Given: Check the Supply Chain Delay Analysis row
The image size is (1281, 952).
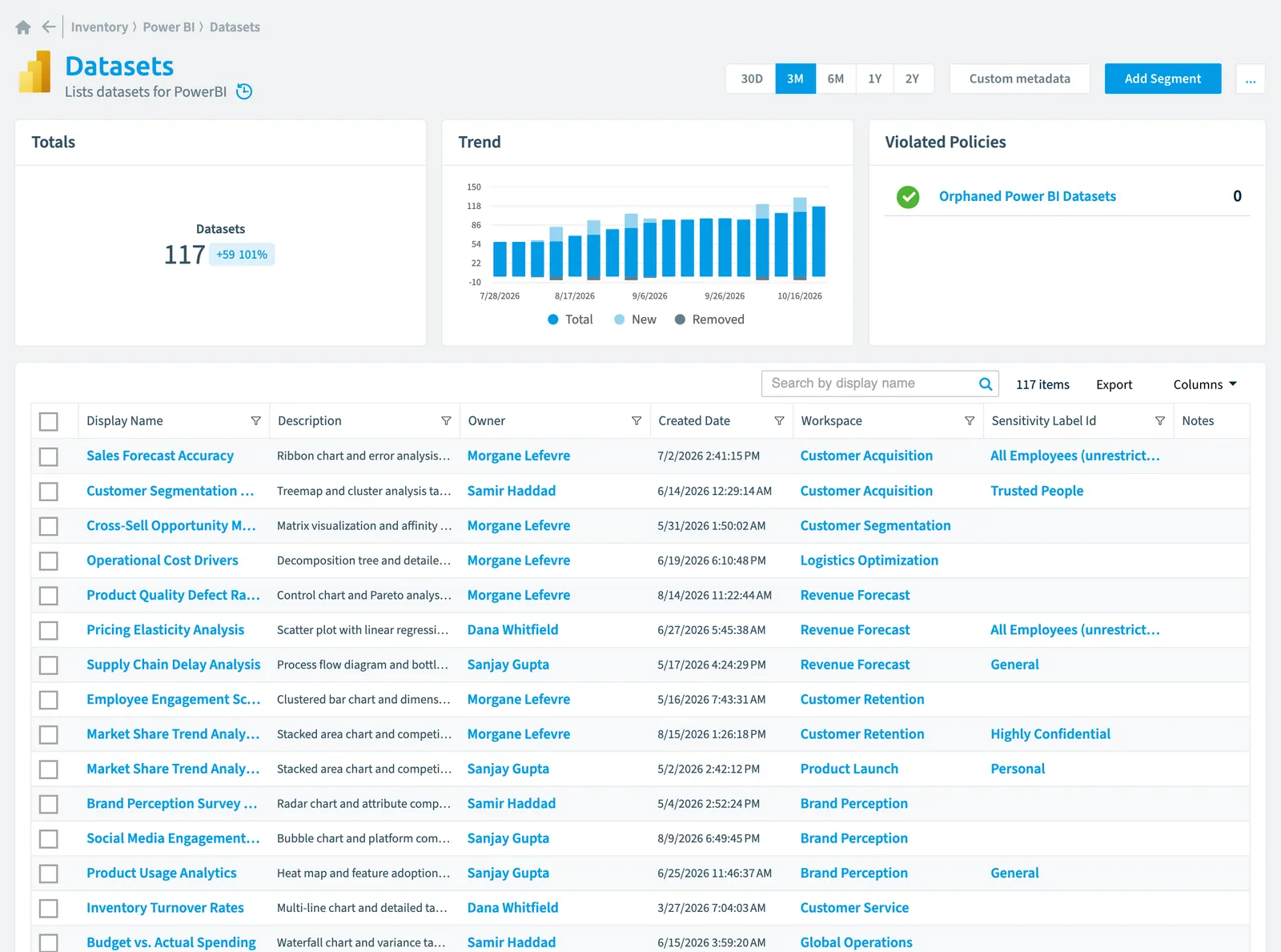Looking at the screenshot, I should pos(49,665).
